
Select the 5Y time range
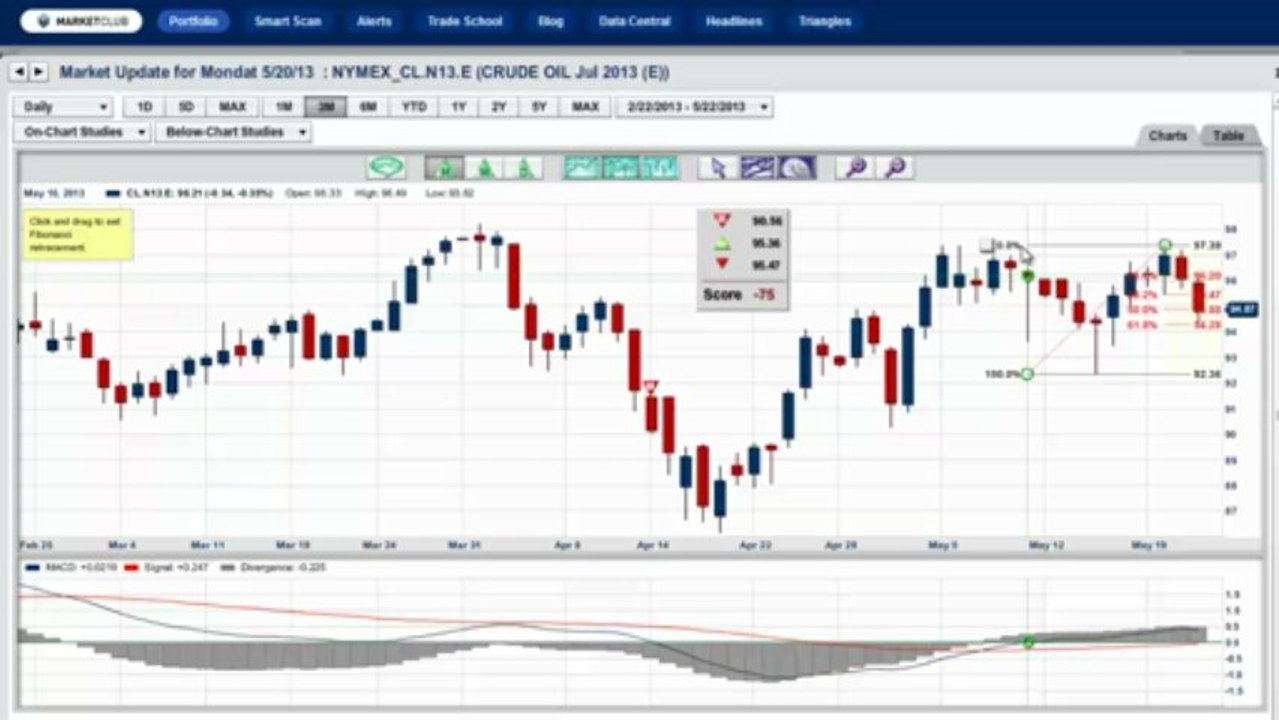coord(539,107)
